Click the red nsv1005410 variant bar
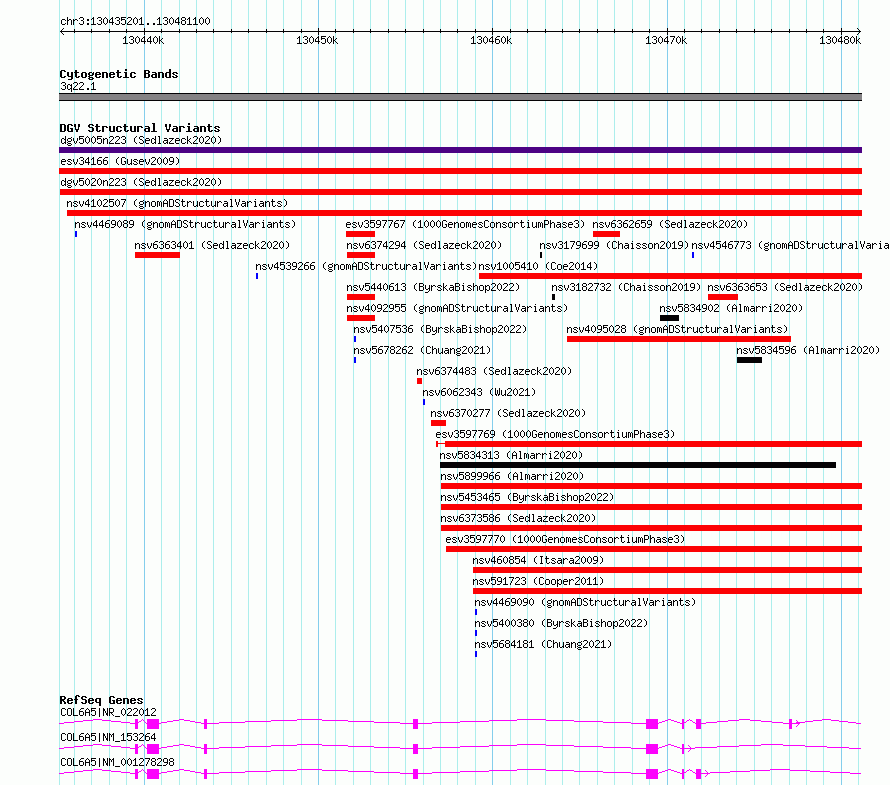The image size is (890, 785). pyautogui.click(x=670, y=276)
